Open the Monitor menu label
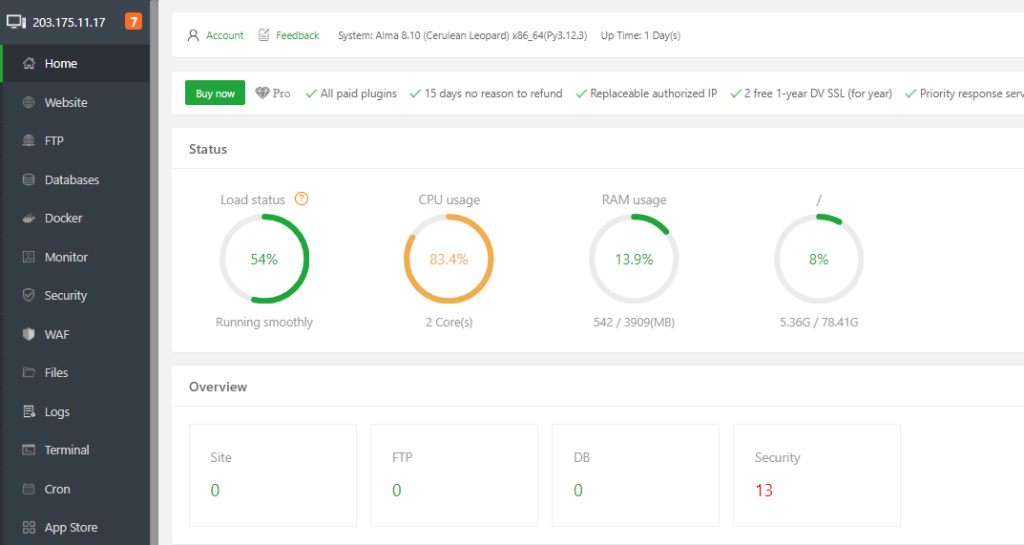1024x545 pixels. click(x=66, y=257)
